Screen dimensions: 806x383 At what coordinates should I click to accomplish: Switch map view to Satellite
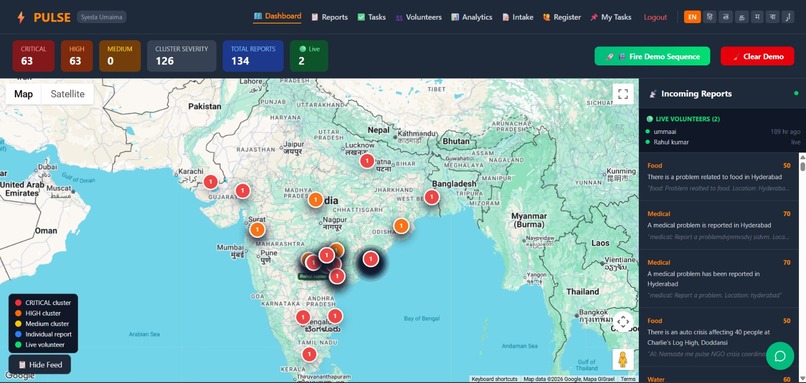click(x=67, y=94)
